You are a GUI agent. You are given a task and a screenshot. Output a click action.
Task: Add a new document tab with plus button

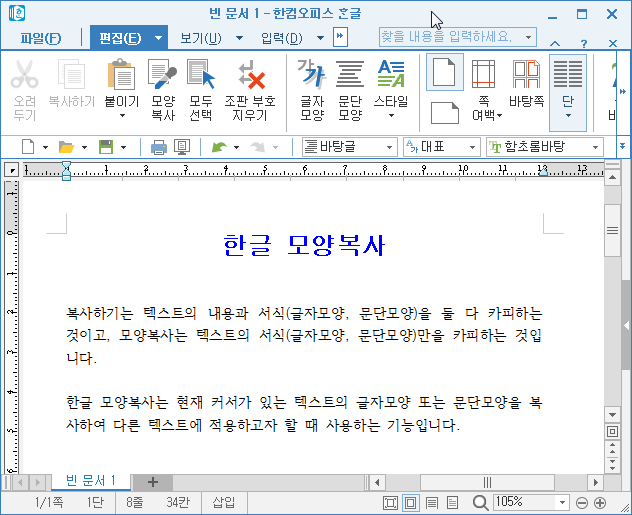click(x=153, y=482)
